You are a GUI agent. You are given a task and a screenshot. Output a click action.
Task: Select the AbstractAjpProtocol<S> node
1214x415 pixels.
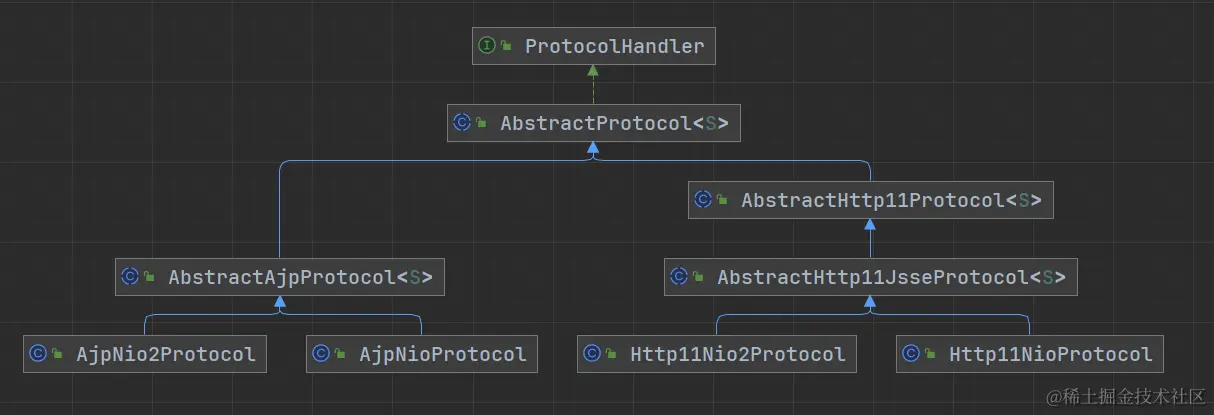[279, 277]
